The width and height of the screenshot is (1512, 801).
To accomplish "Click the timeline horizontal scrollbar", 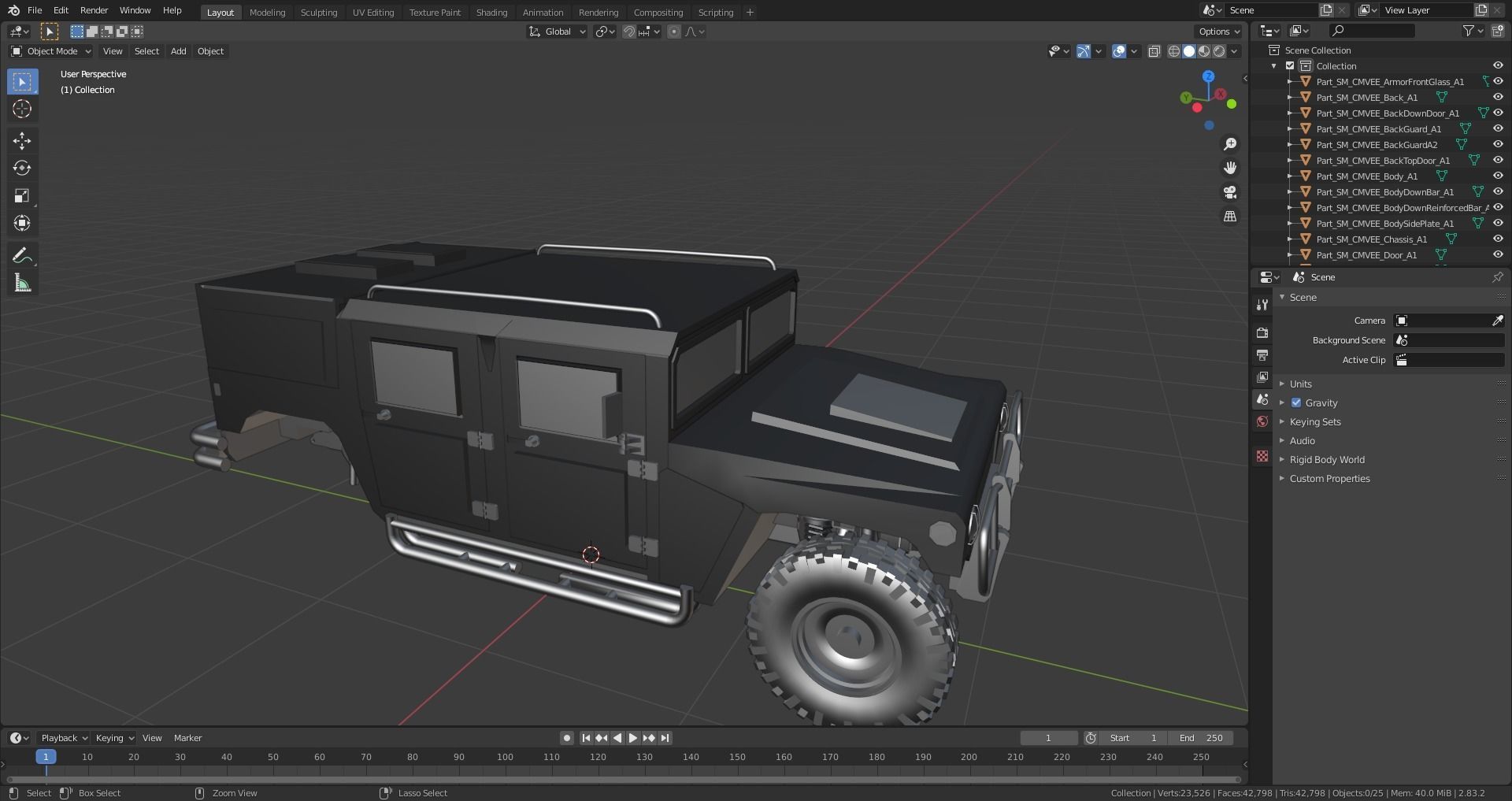I will 624,780.
